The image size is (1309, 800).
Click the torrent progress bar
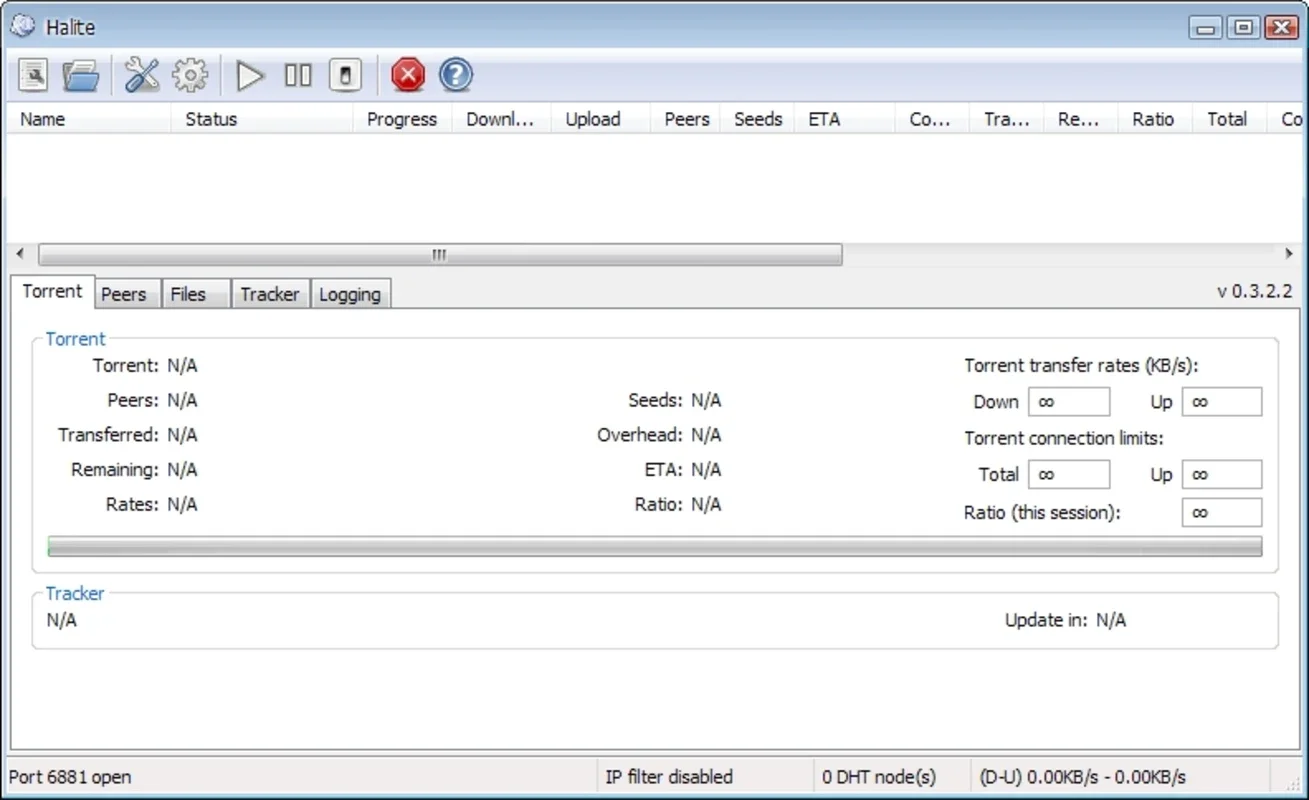[x=655, y=547]
